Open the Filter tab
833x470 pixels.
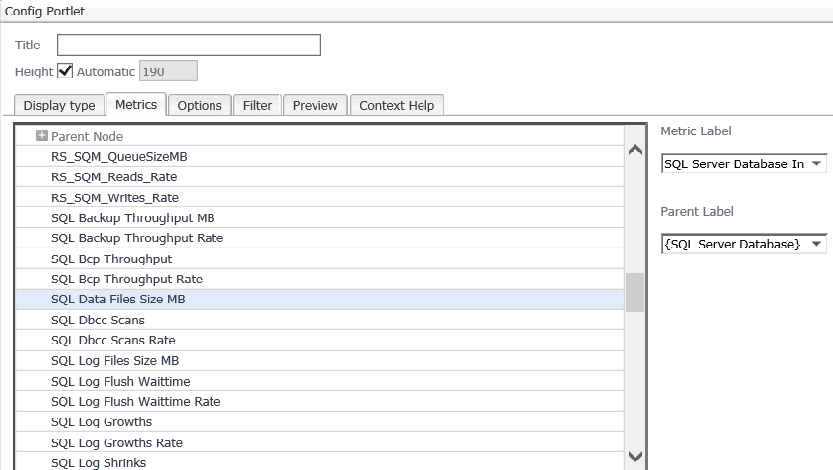point(257,105)
